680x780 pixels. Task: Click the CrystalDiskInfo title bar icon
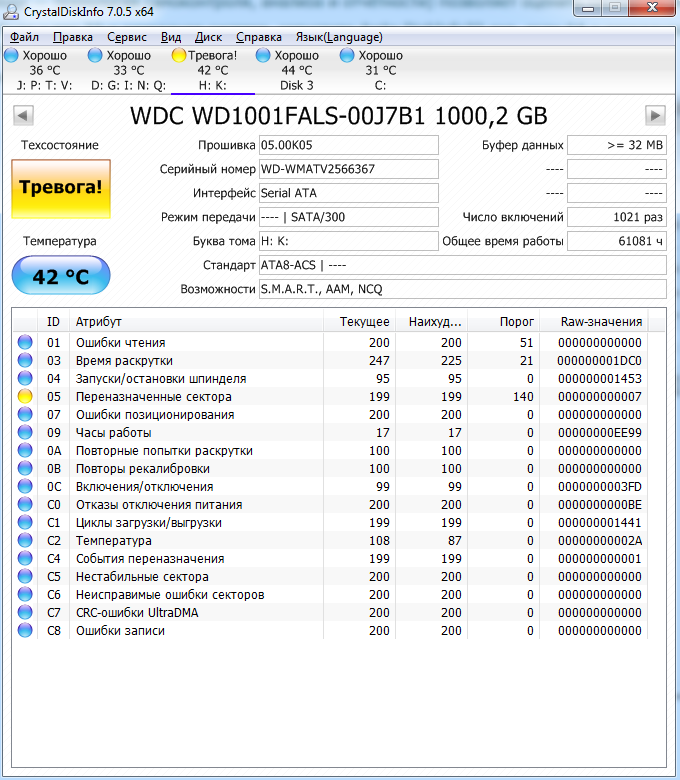[x=11, y=11]
